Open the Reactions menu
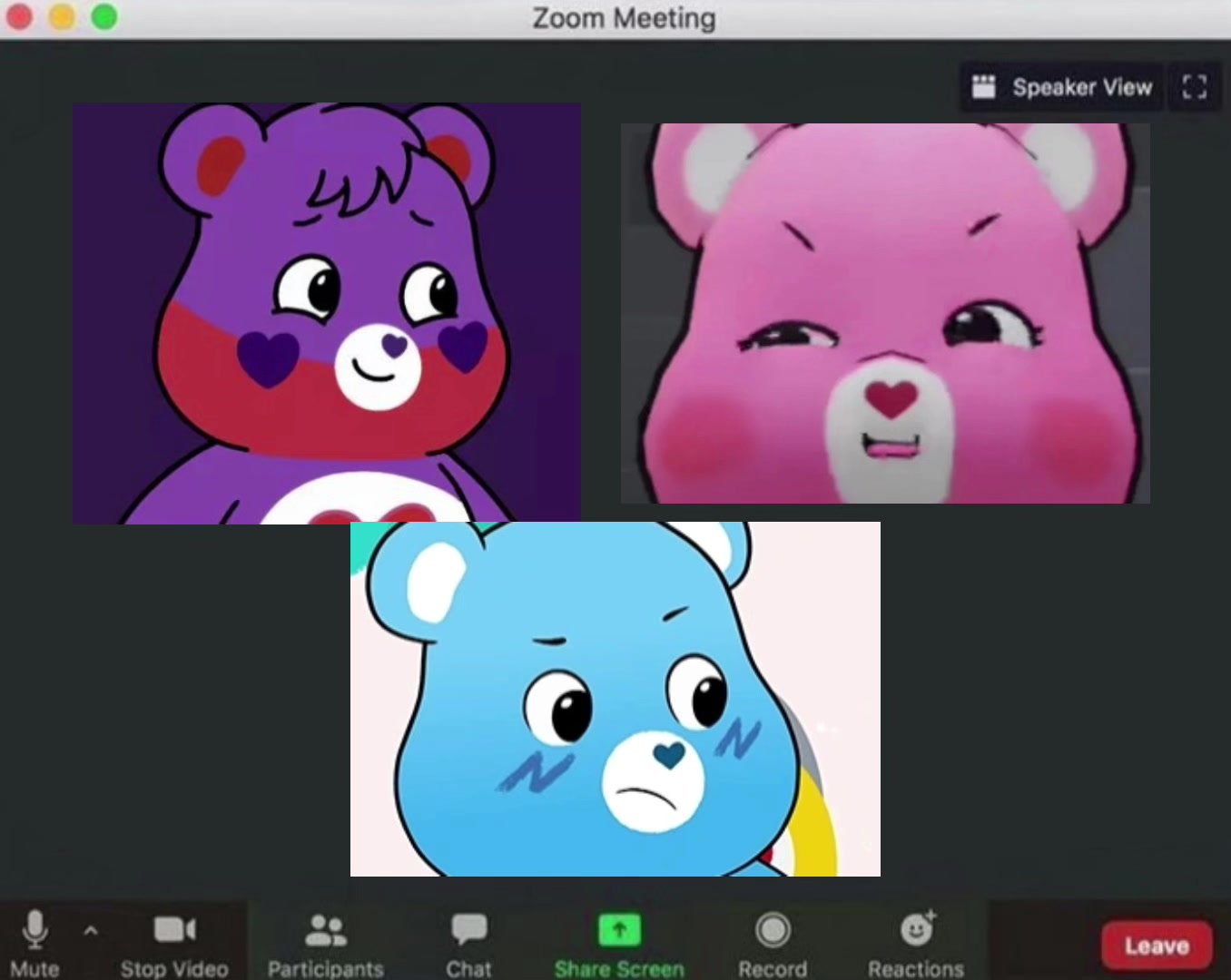Screen dimensions: 1231x980 pos(916,944)
